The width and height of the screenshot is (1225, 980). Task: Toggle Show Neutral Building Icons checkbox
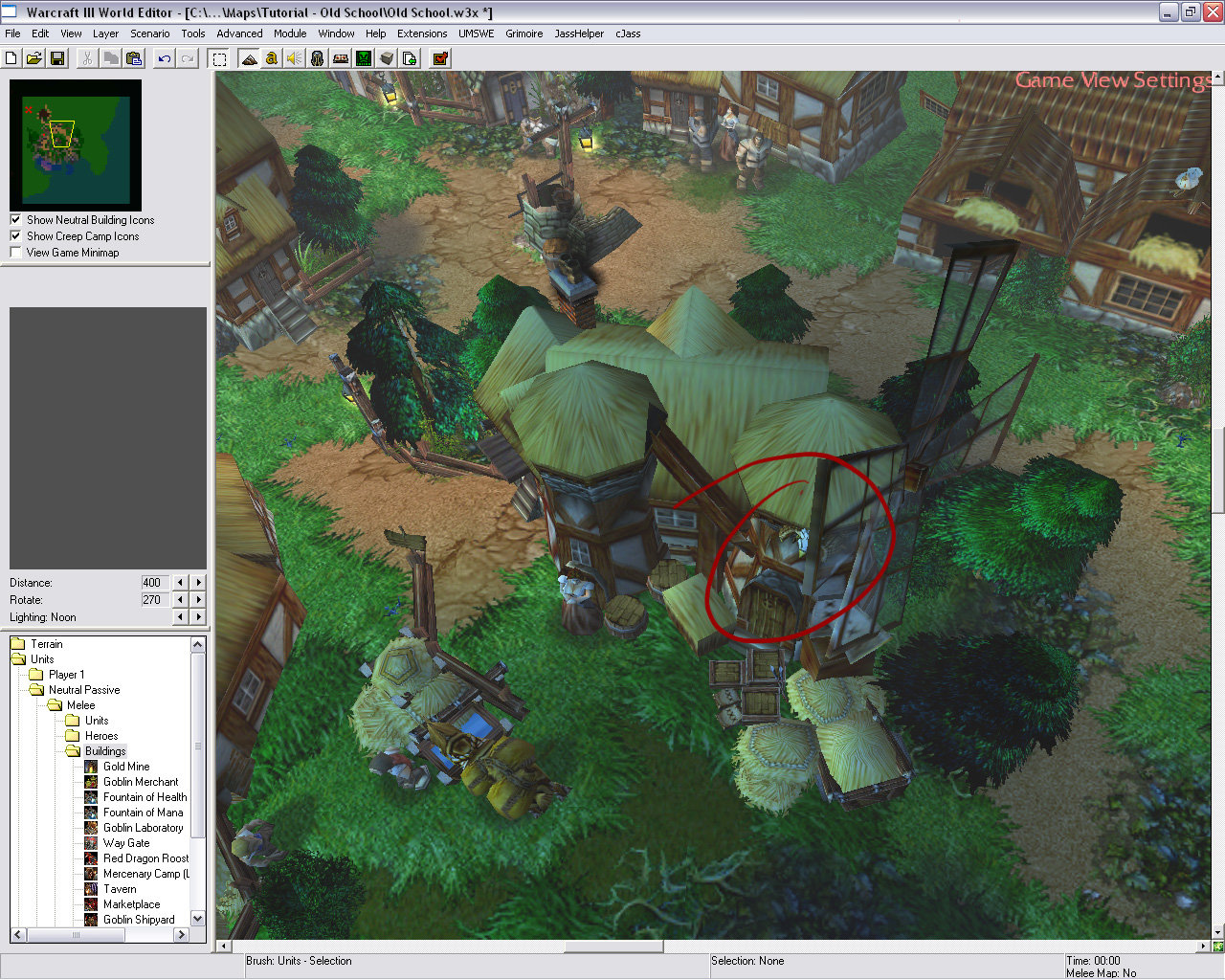click(x=15, y=220)
